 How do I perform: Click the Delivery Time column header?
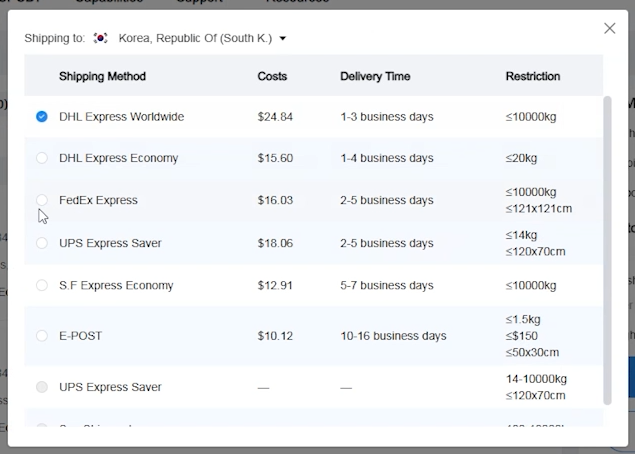(x=375, y=76)
